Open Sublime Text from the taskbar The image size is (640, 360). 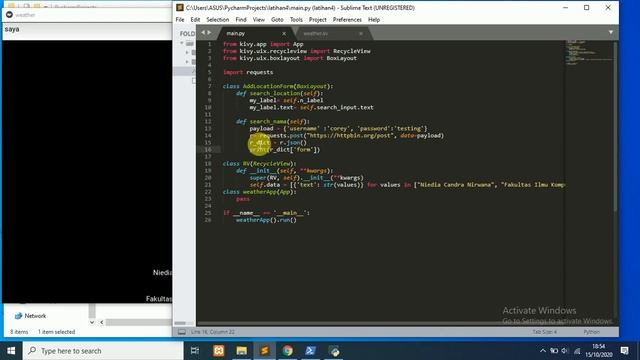[264, 351]
